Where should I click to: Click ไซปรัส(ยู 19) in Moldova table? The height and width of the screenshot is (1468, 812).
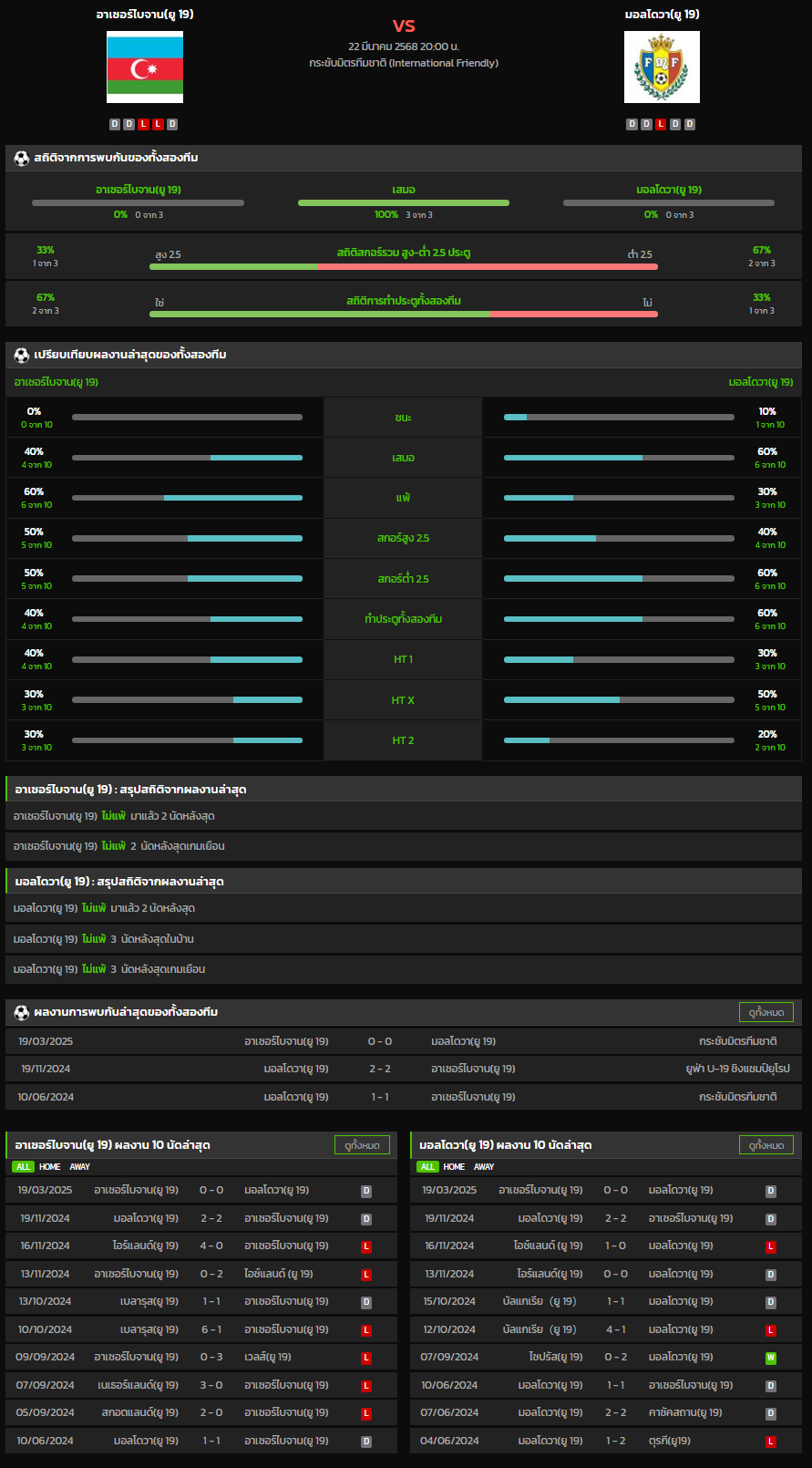(x=556, y=1358)
